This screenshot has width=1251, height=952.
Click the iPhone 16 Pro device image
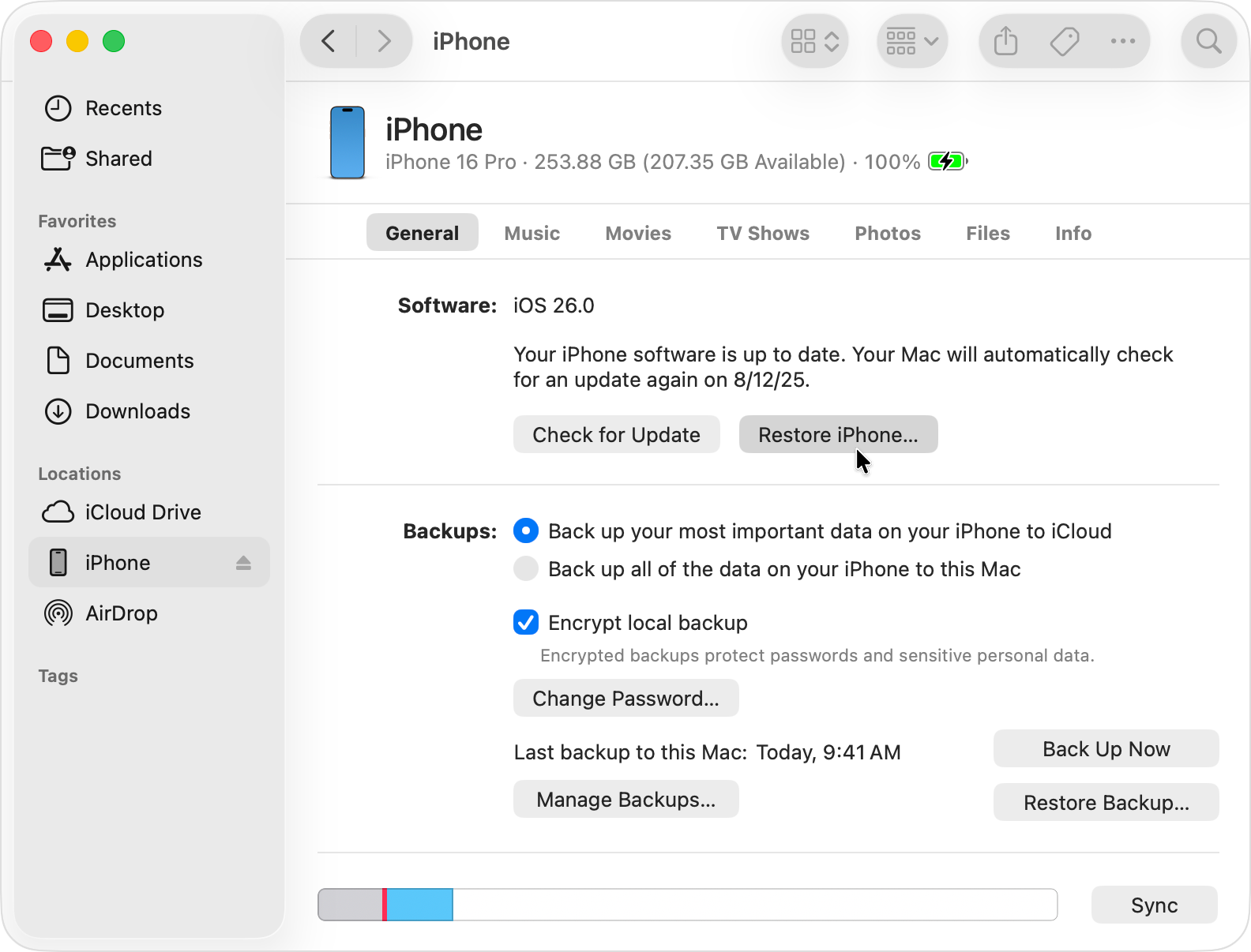[x=347, y=143]
